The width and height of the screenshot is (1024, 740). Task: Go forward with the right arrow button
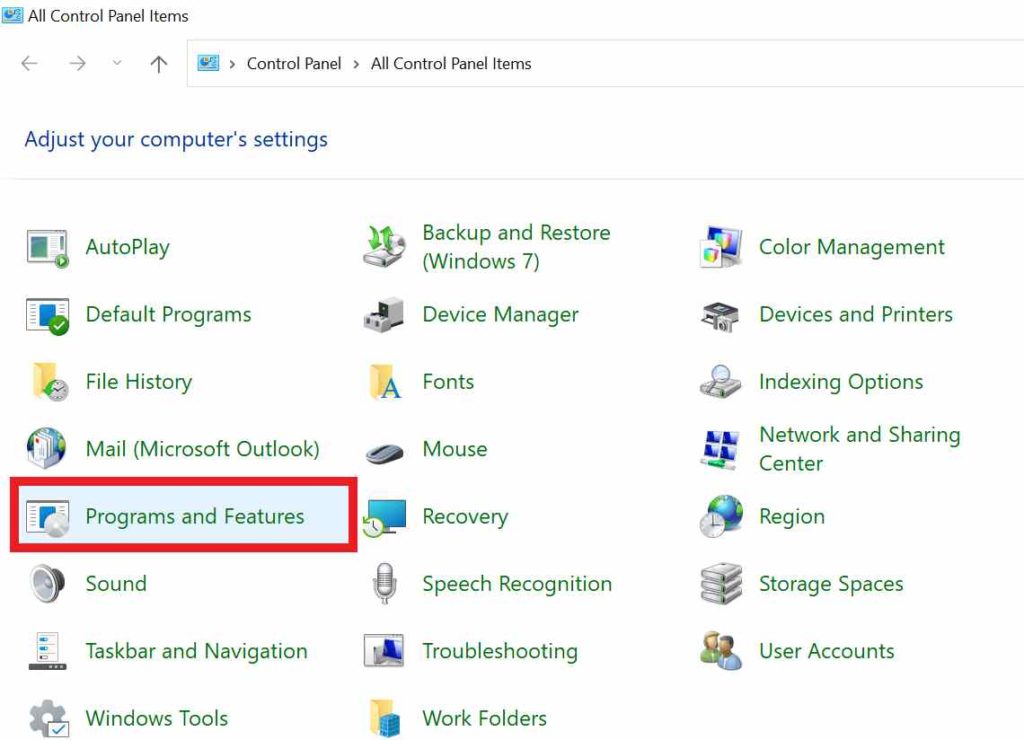[78, 63]
